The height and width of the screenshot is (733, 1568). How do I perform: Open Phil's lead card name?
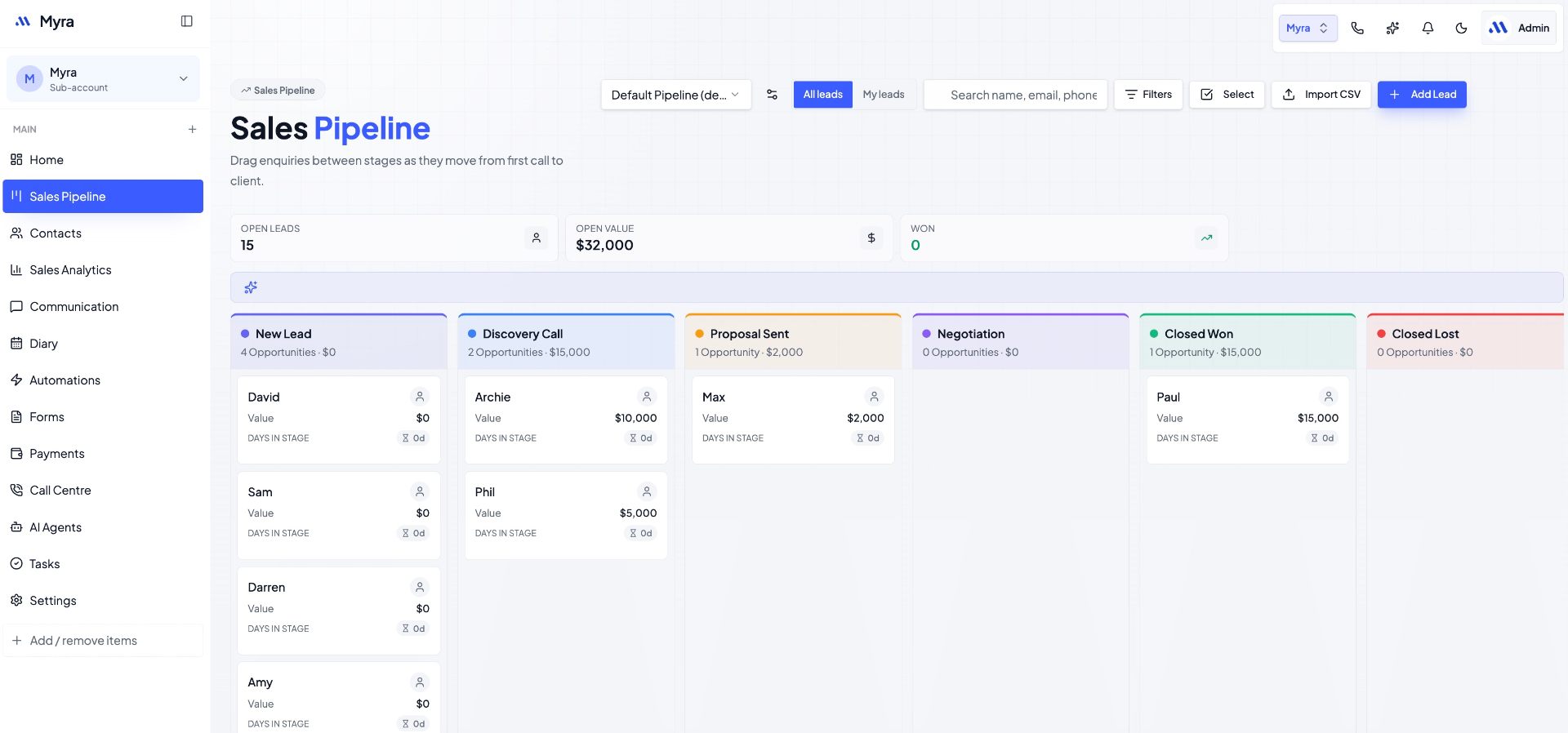click(485, 492)
